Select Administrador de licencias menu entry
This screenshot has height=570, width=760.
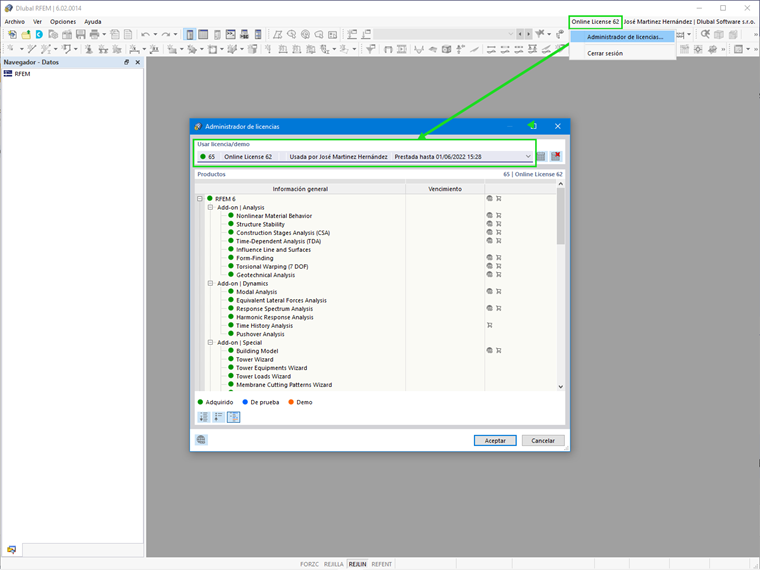click(x=623, y=37)
